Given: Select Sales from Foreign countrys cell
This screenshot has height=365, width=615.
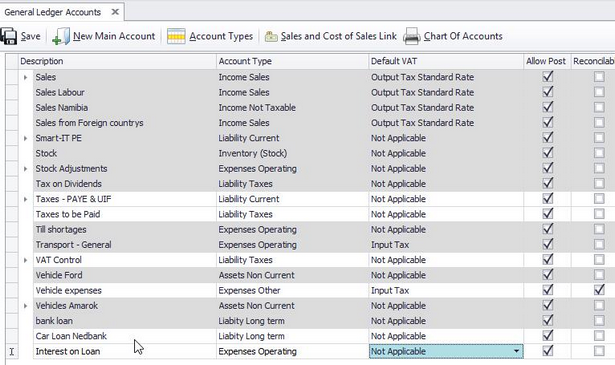Looking at the screenshot, I should click(x=125, y=123).
